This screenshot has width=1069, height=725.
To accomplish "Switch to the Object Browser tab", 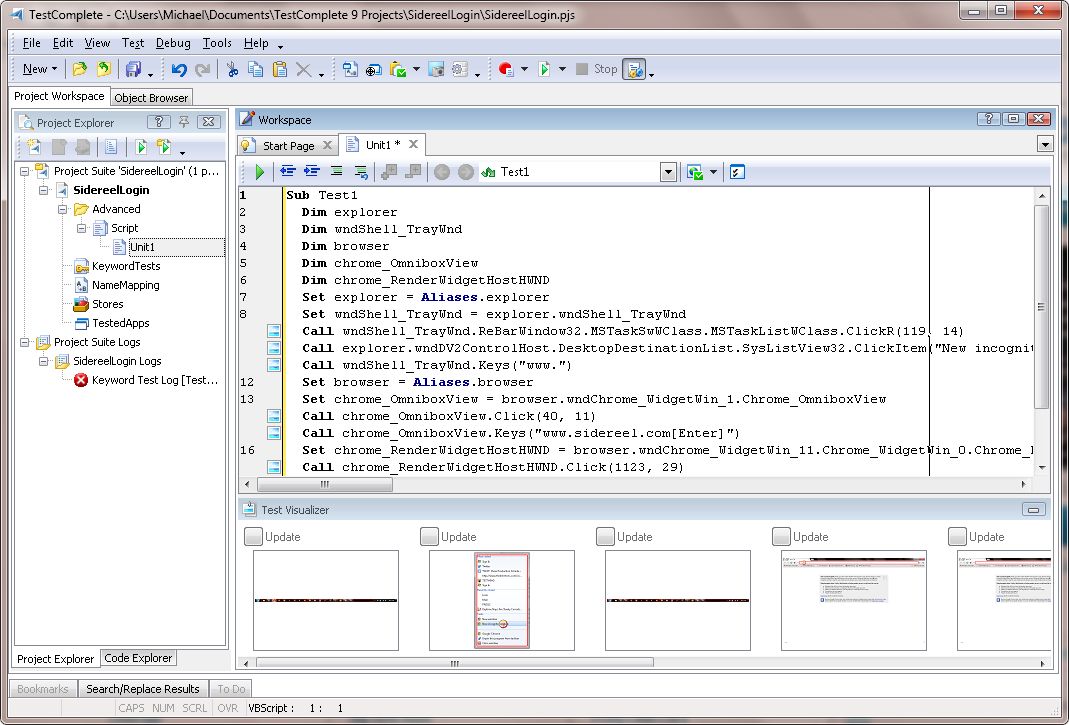I will click(151, 97).
